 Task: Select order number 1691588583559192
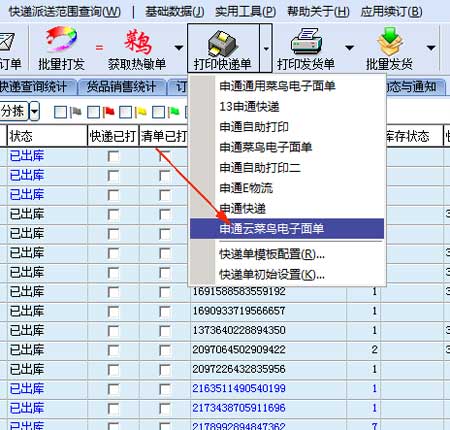click(239, 292)
